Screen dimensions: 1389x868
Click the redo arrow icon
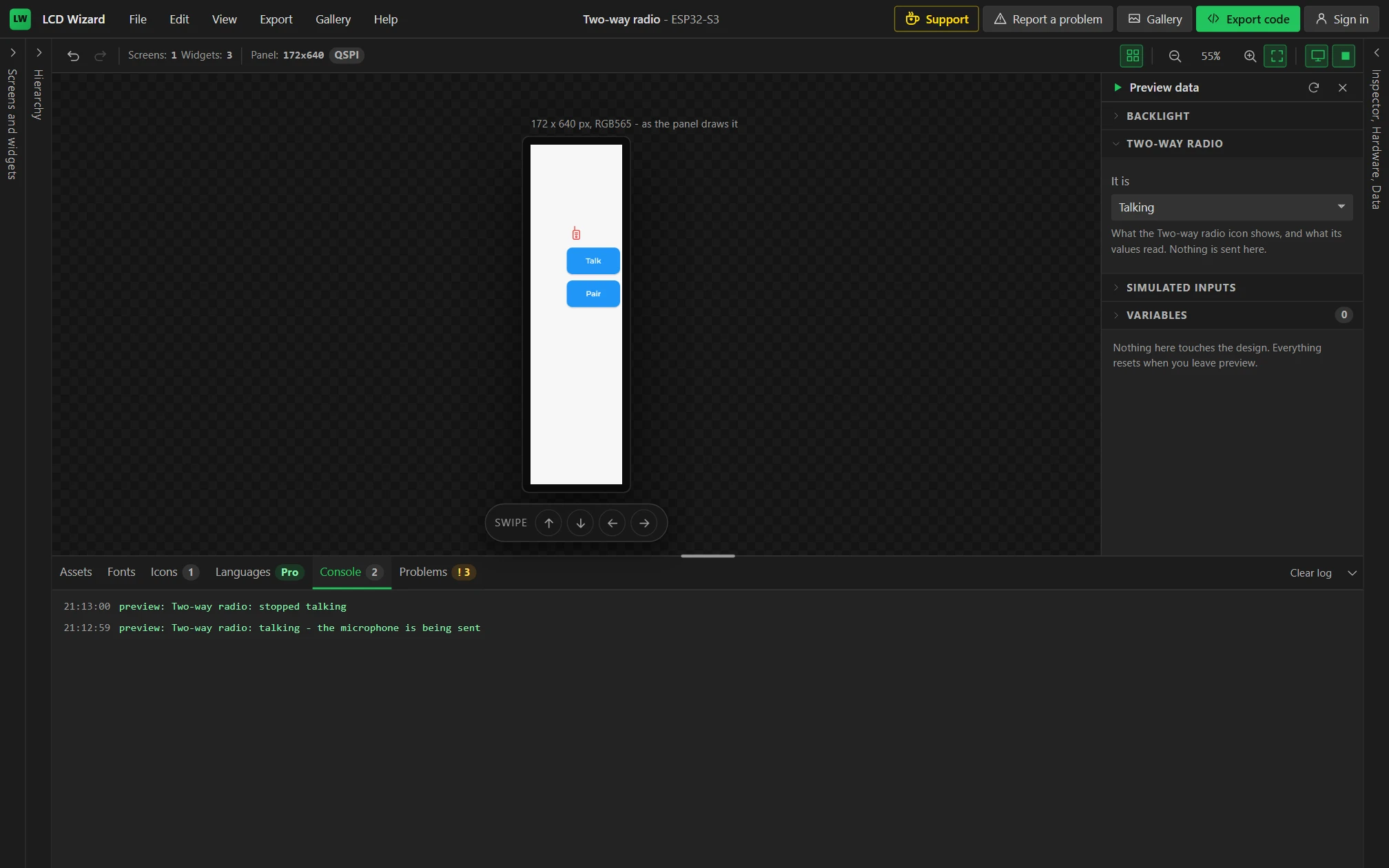(100, 56)
